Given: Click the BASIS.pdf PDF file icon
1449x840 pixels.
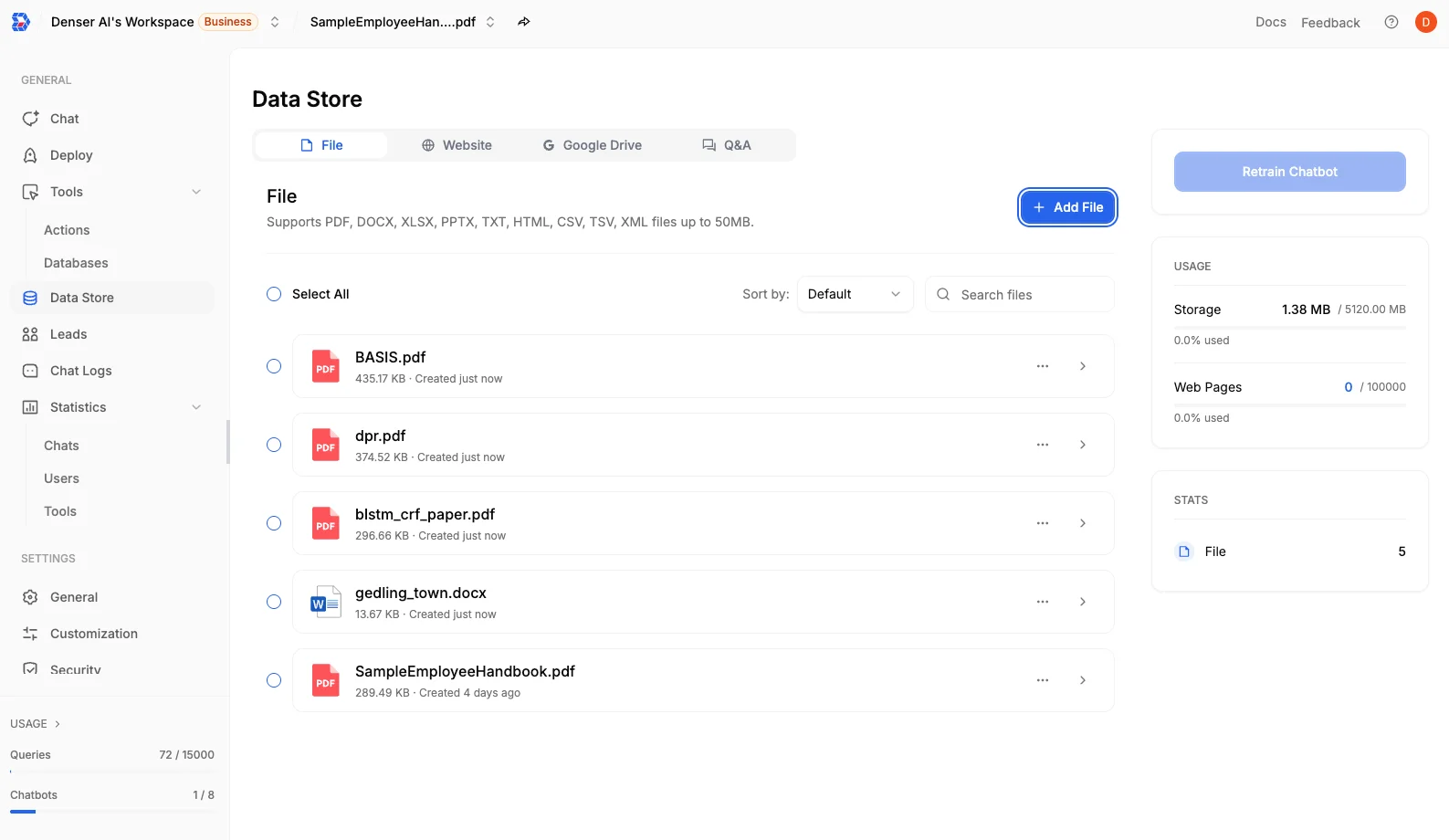Looking at the screenshot, I should pos(326,366).
